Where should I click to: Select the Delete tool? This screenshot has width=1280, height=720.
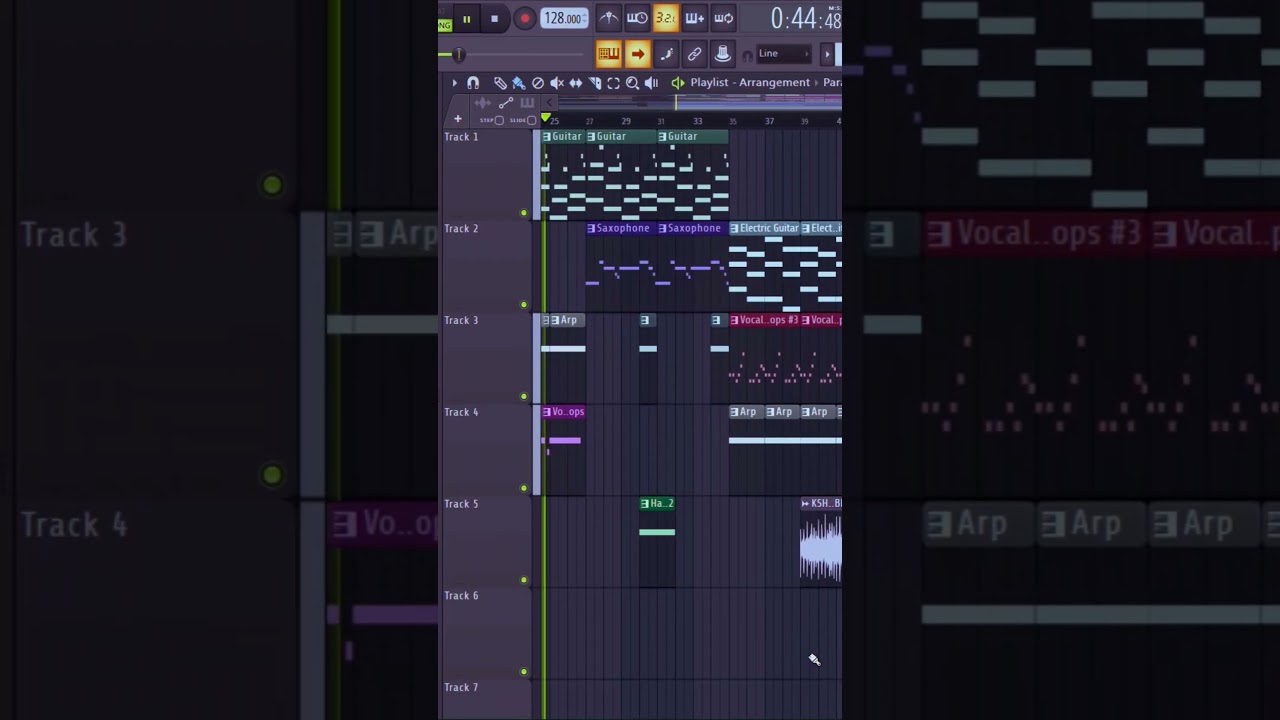point(538,83)
